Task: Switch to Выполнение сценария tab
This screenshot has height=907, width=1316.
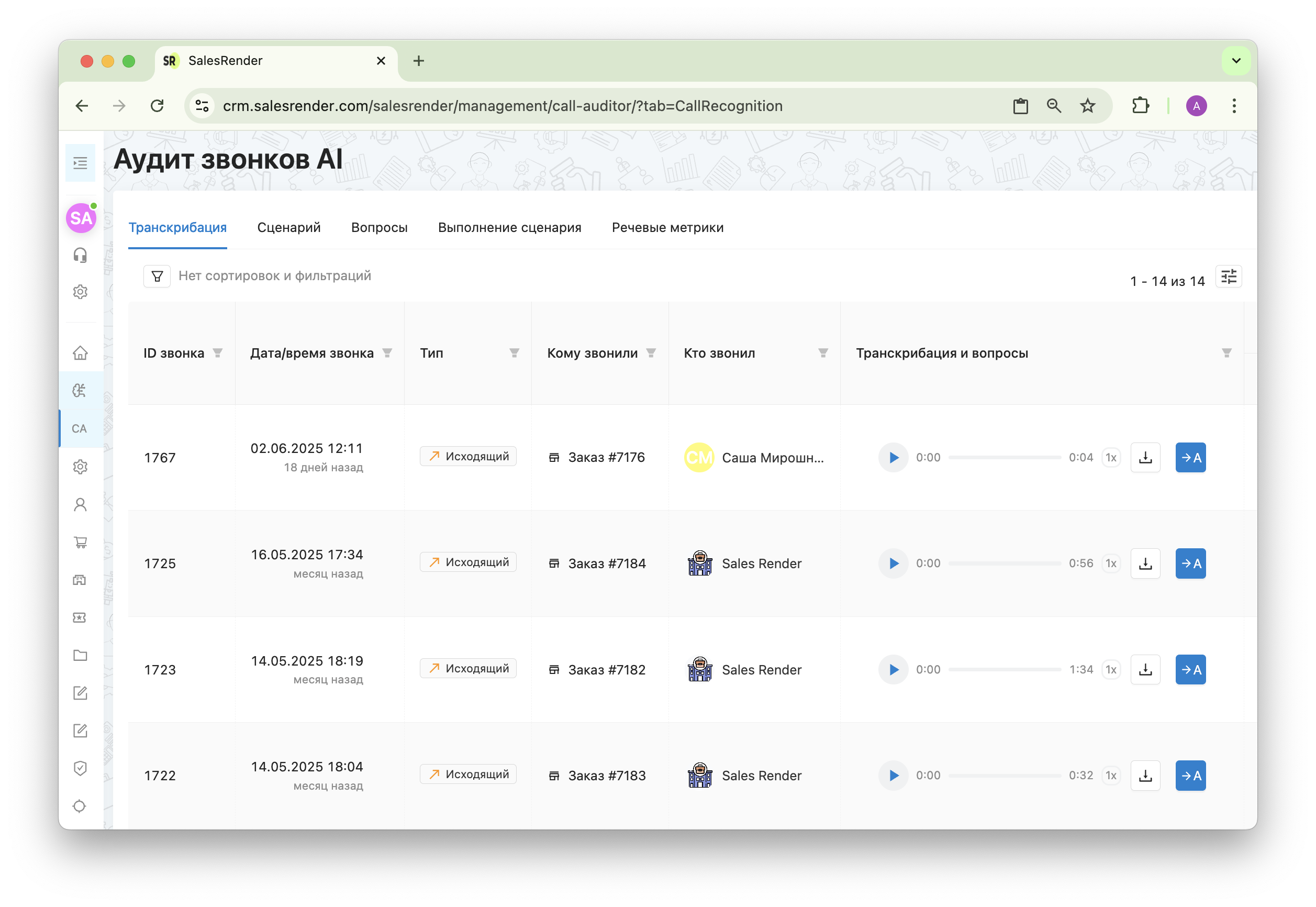Action: pos(509,227)
